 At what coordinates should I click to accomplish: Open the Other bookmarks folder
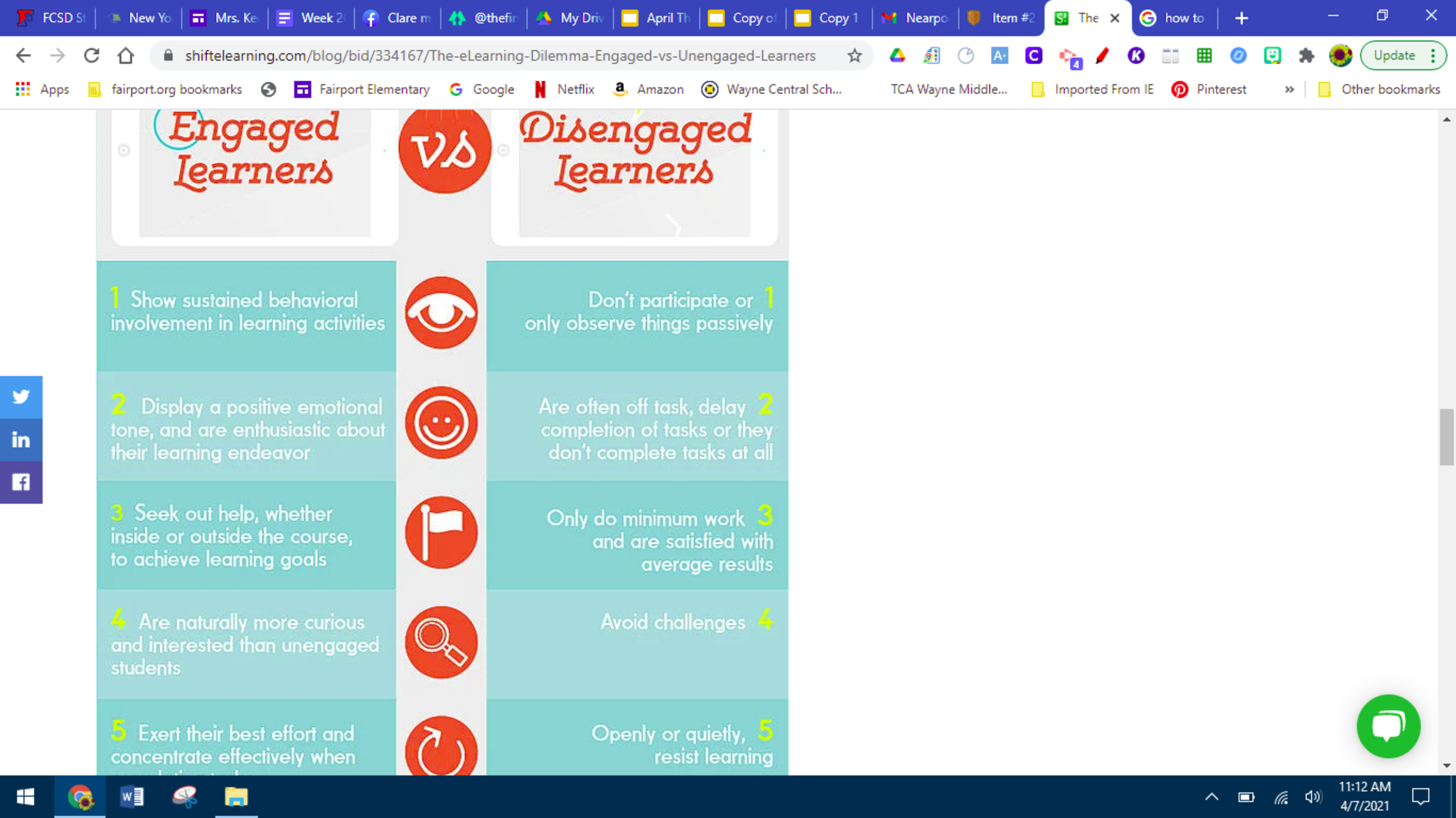[1379, 90]
